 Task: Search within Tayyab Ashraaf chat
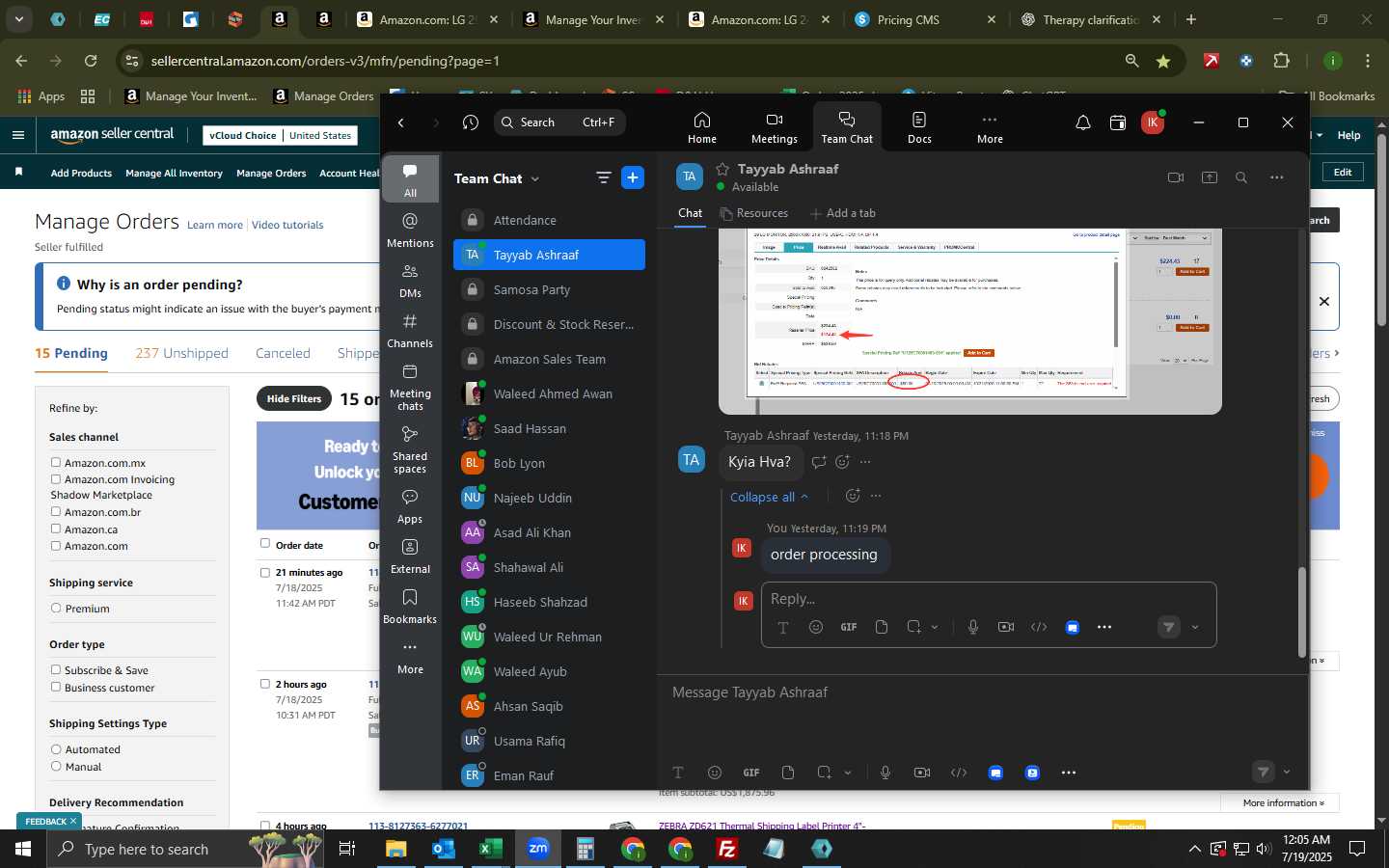(x=1241, y=177)
